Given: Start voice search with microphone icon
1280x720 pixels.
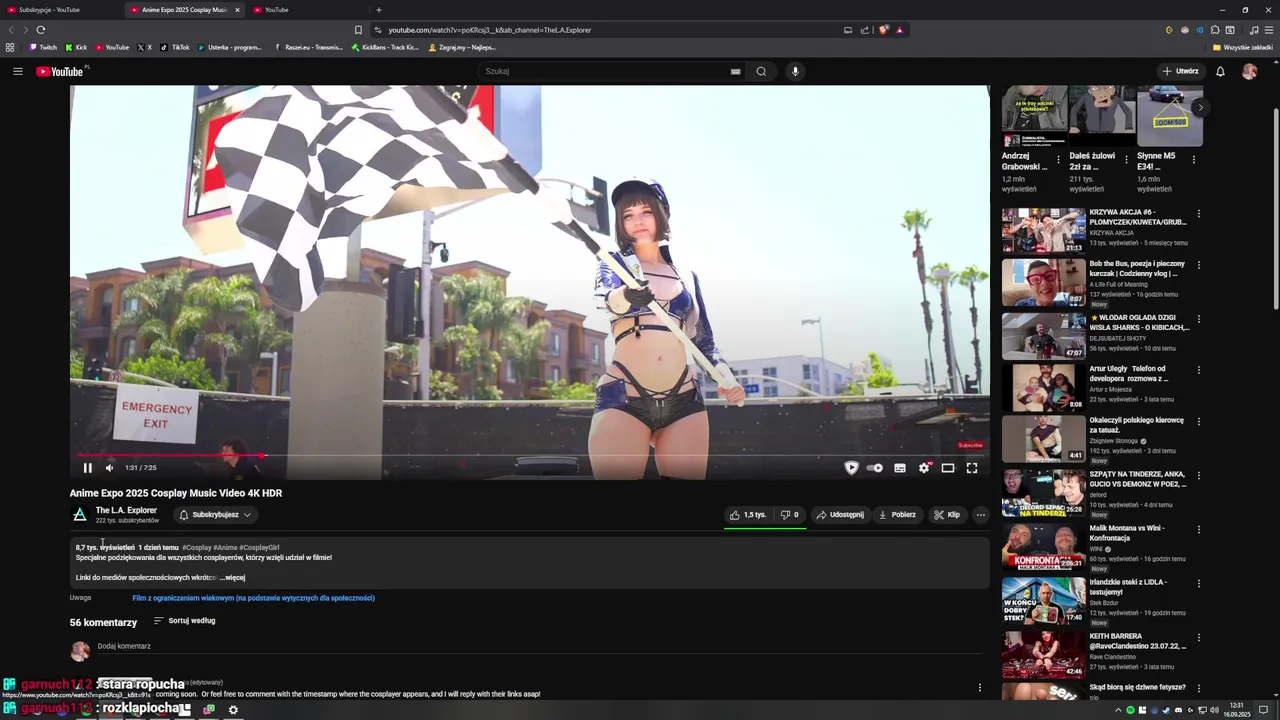Looking at the screenshot, I should [x=795, y=71].
